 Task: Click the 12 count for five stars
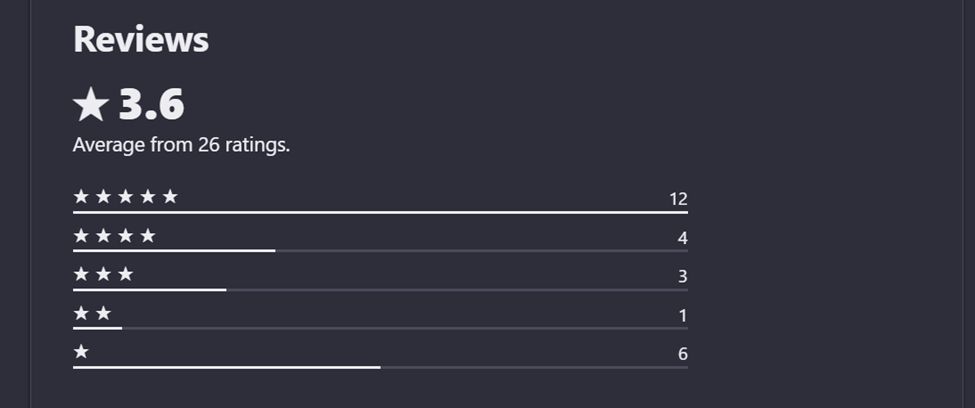[x=678, y=199]
